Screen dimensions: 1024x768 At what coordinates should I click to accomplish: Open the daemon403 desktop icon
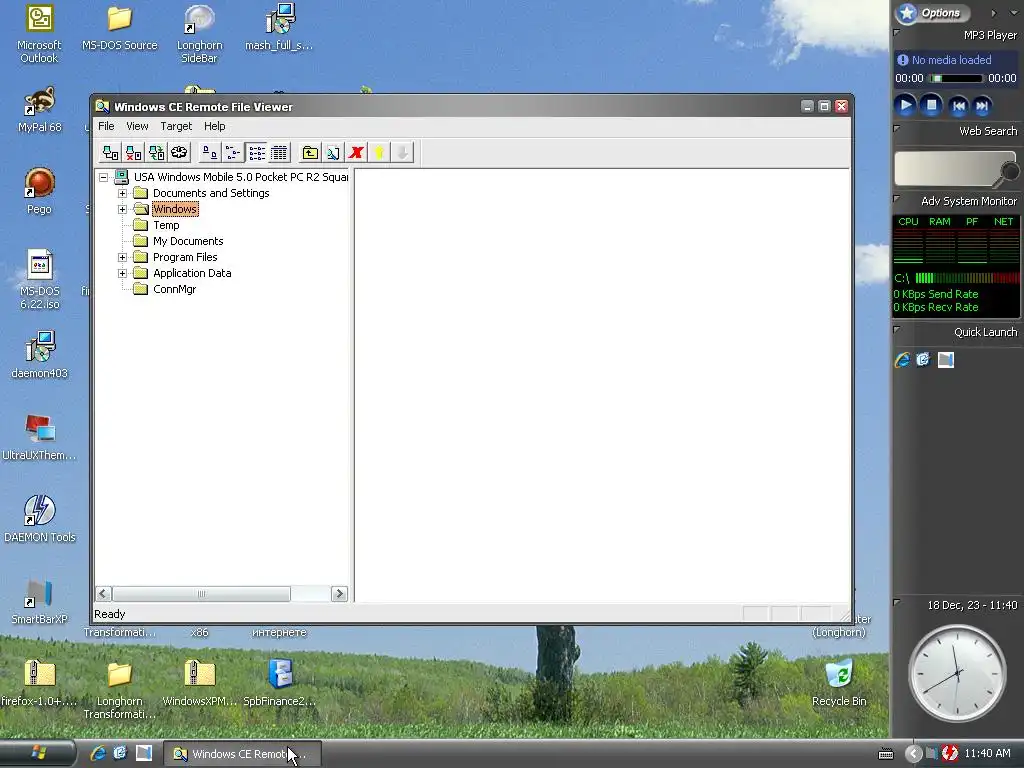point(39,355)
